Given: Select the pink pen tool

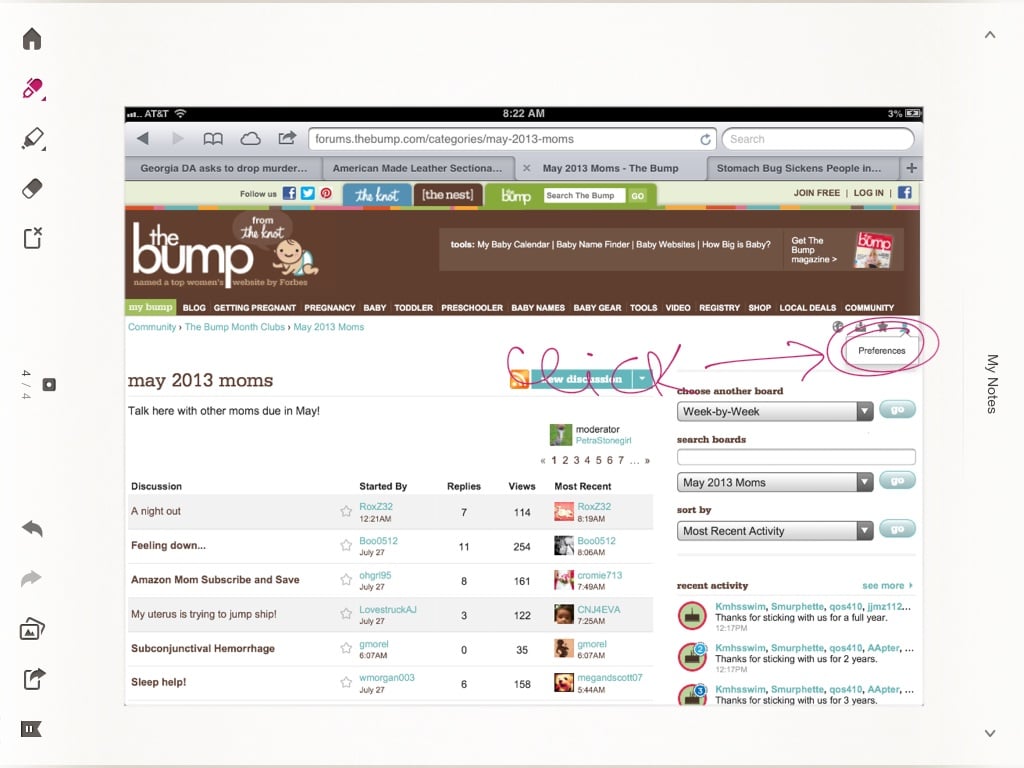Looking at the screenshot, I should [33, 88].
